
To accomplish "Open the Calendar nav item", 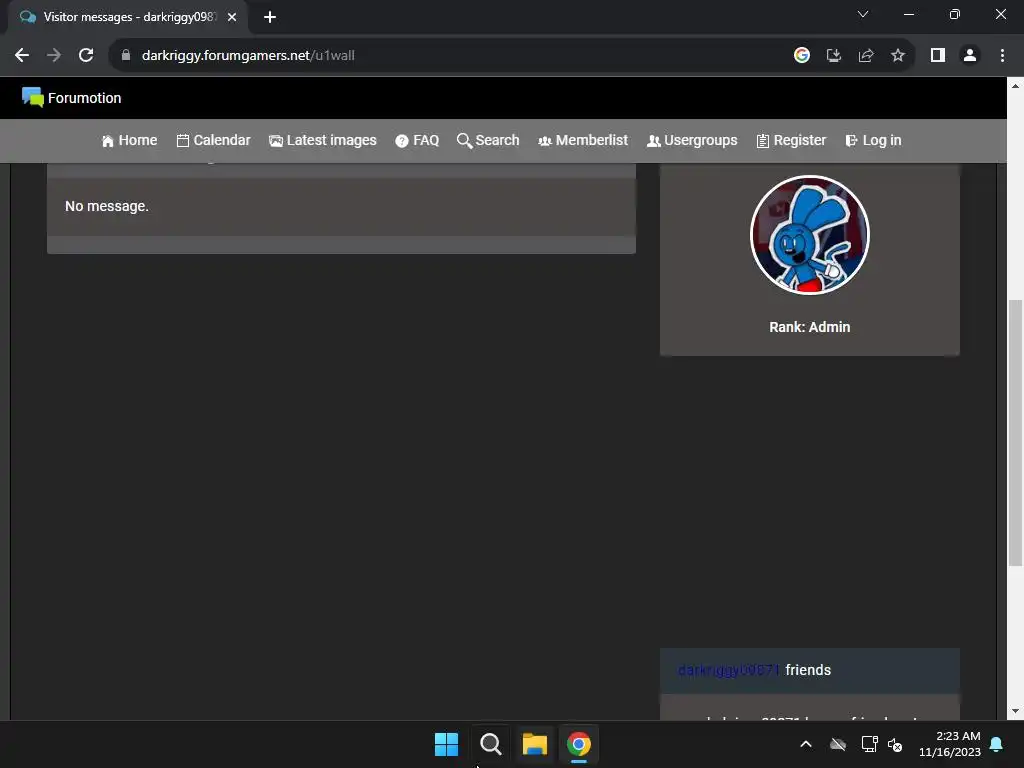I will (214, 140).
